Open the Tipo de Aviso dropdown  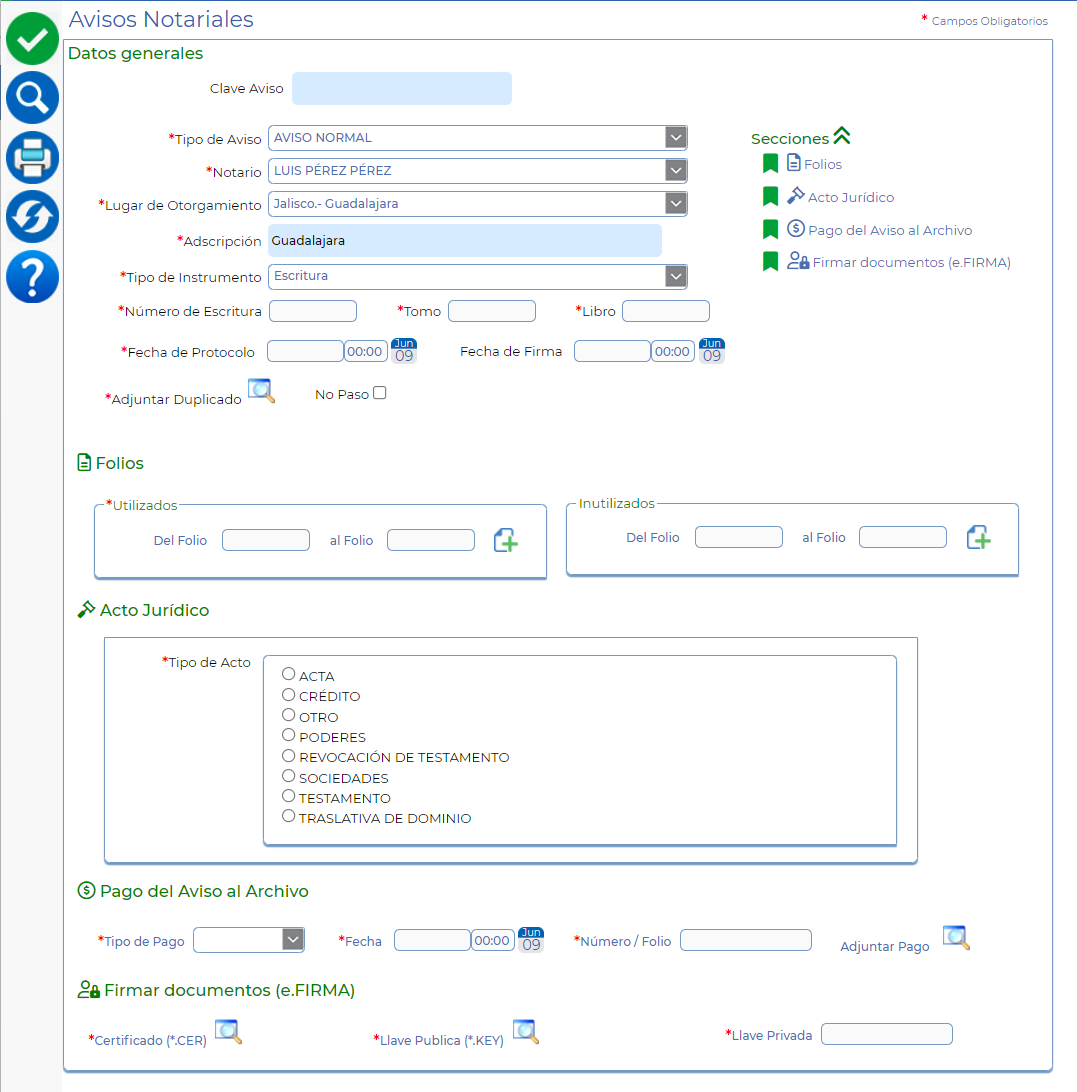click(x=676, y=138)
